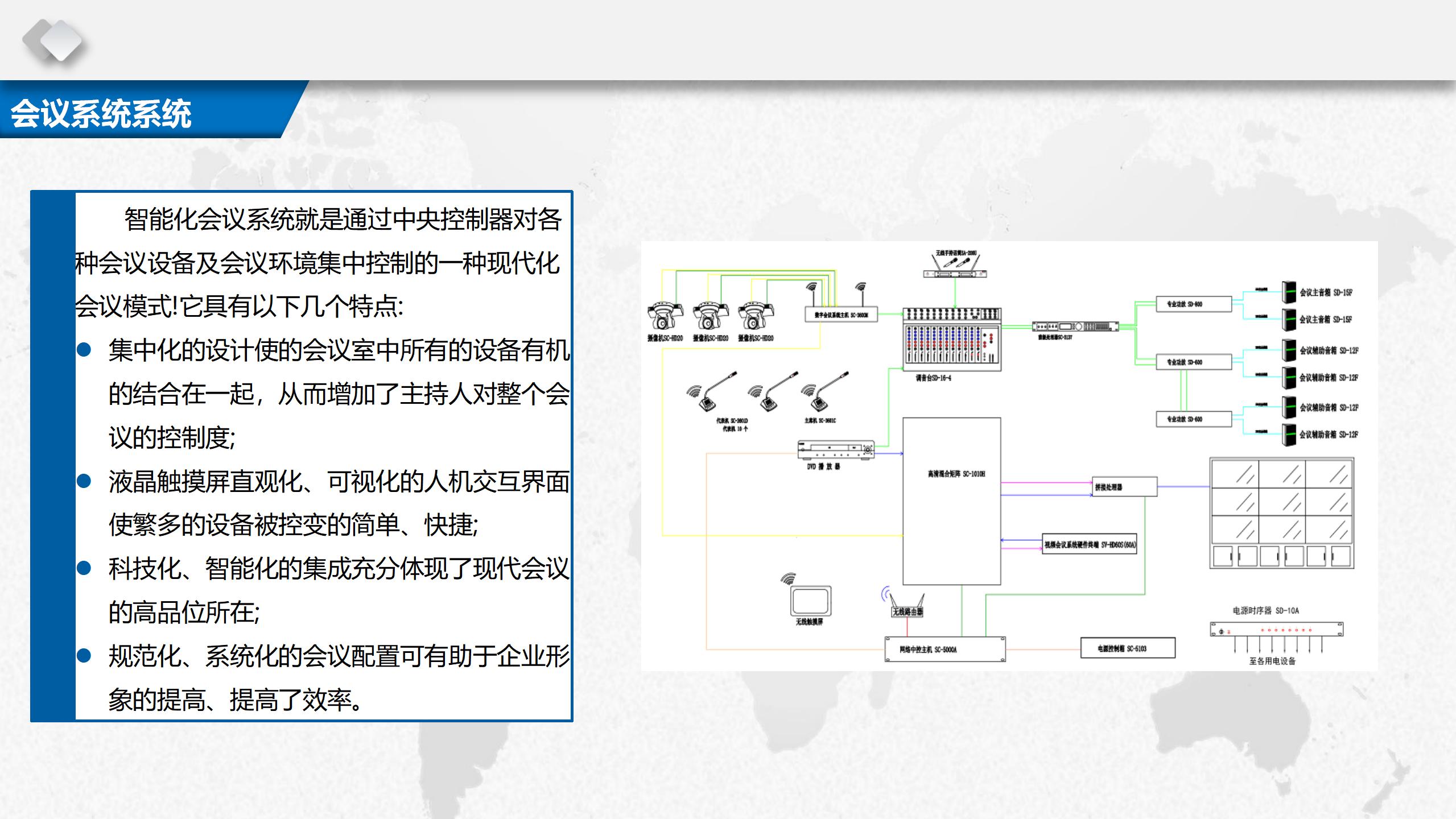Click the diamond logo in header

click(53, 40)
